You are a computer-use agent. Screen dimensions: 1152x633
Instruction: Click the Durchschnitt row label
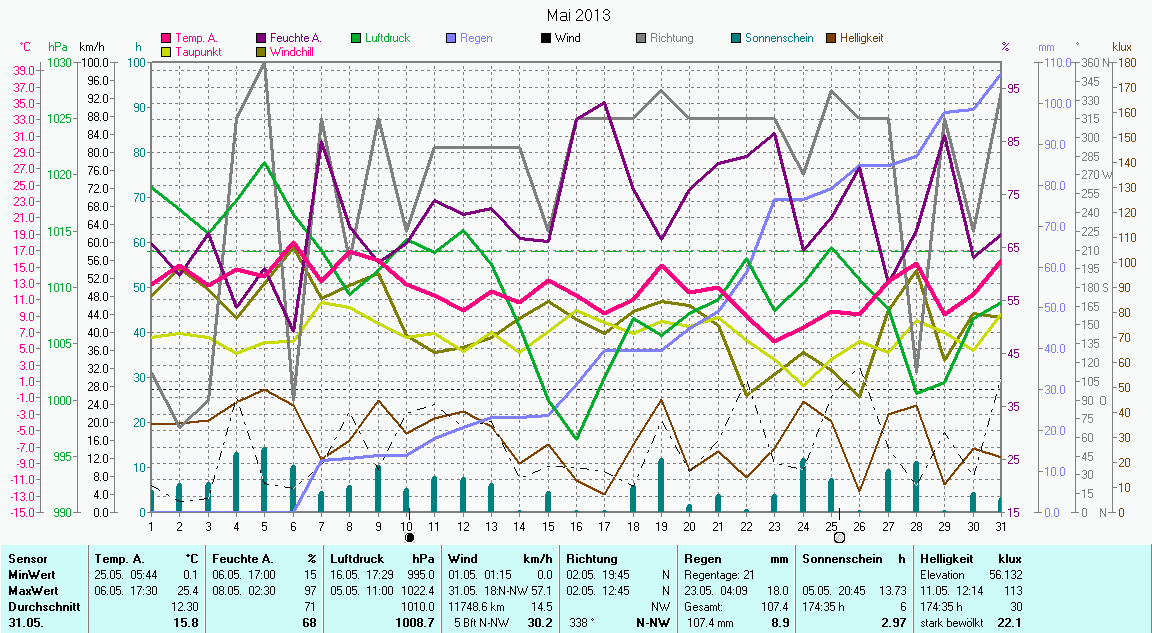point(39,606)
